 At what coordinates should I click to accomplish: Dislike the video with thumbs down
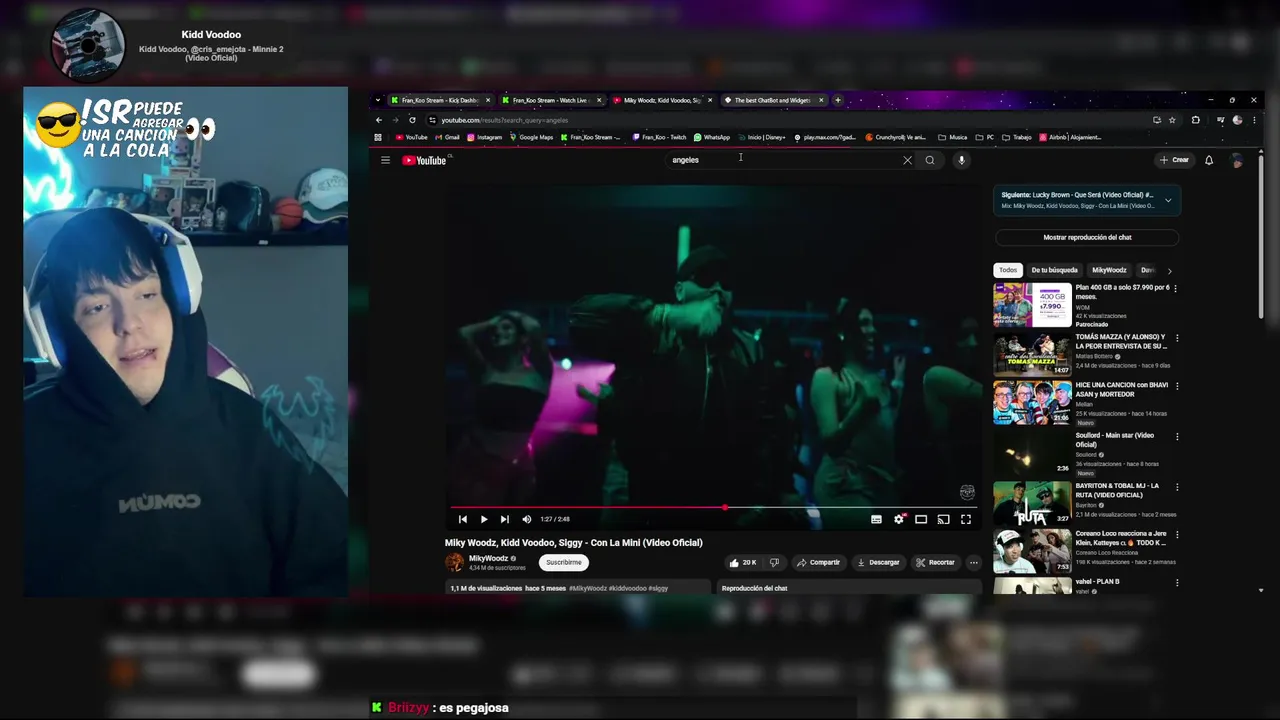774,562
